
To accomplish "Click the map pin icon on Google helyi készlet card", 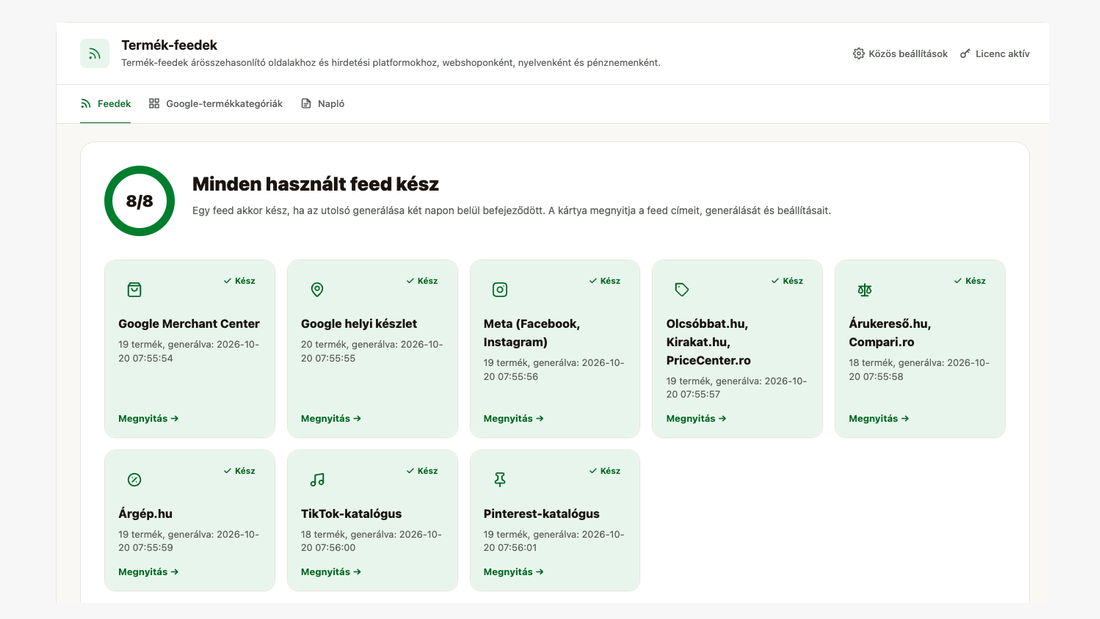I will (x=317, y=290).
